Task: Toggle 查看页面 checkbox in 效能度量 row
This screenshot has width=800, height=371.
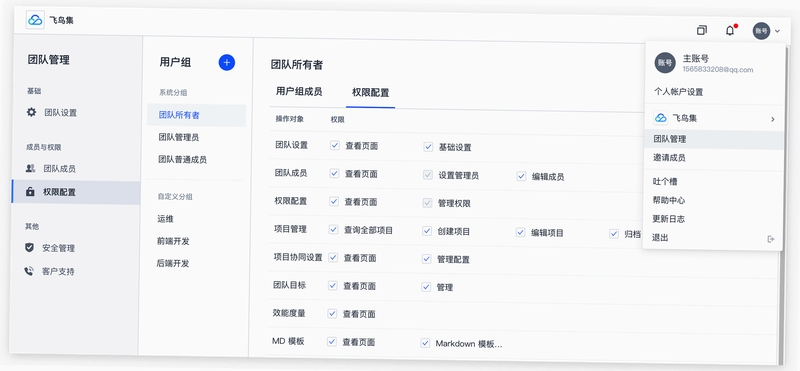Action: point(332,313)
